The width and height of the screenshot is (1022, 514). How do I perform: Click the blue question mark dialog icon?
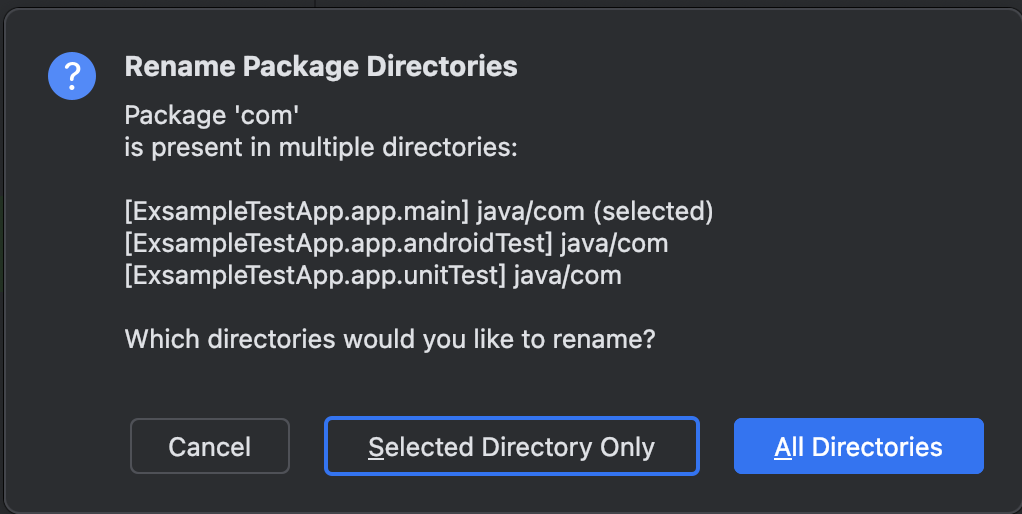point(72,76)
